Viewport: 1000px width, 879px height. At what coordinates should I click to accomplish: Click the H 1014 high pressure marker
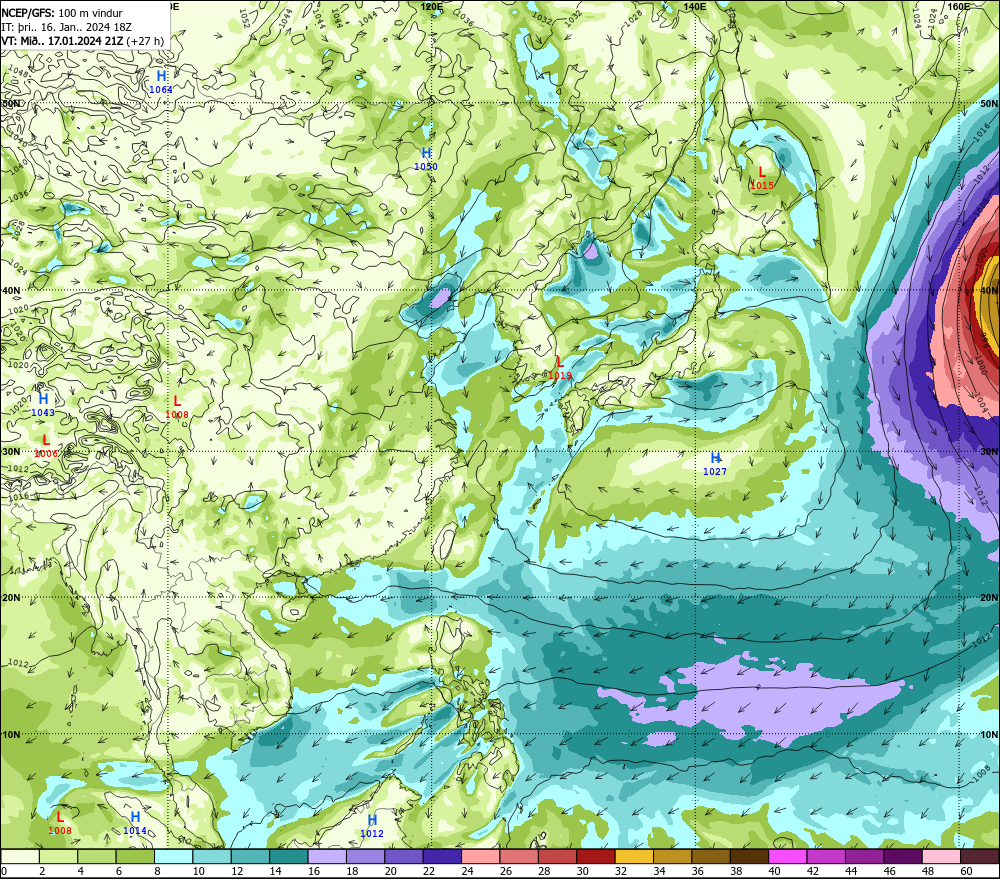coord(135,824)
